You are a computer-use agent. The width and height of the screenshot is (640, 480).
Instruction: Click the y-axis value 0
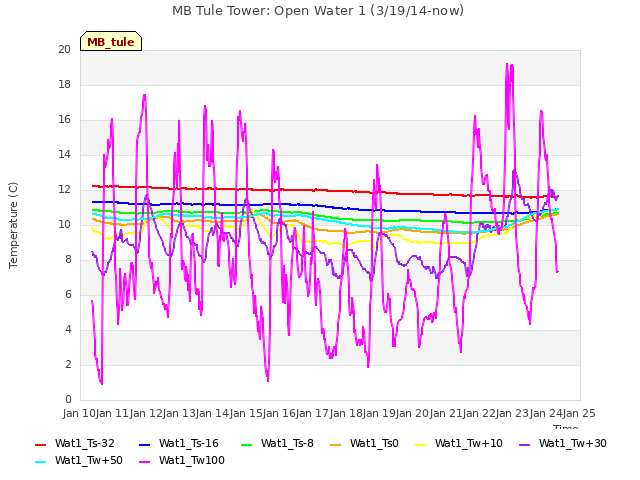tap(68, 399)
